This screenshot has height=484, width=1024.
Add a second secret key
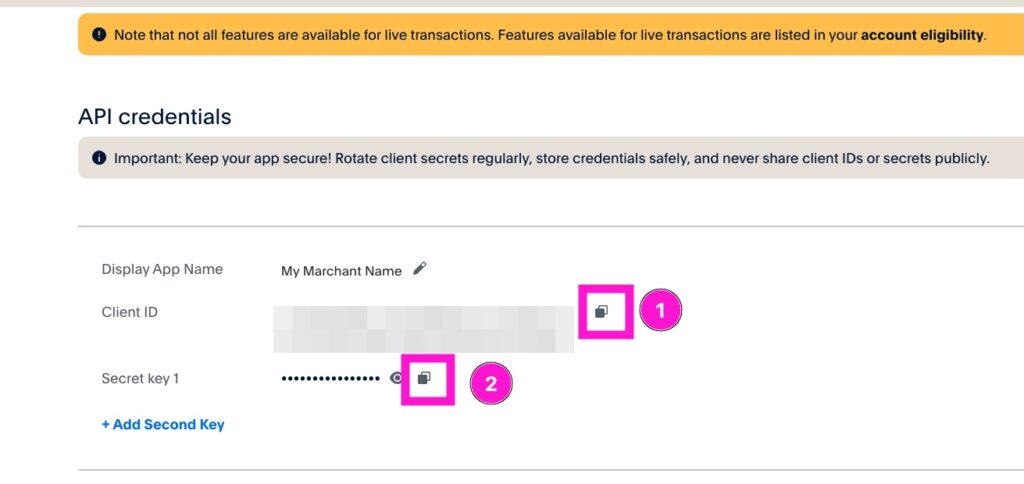click(163, 424)
